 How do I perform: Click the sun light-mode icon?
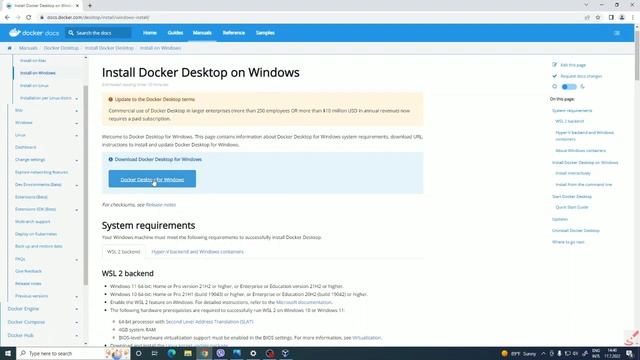tap(555, 87)
